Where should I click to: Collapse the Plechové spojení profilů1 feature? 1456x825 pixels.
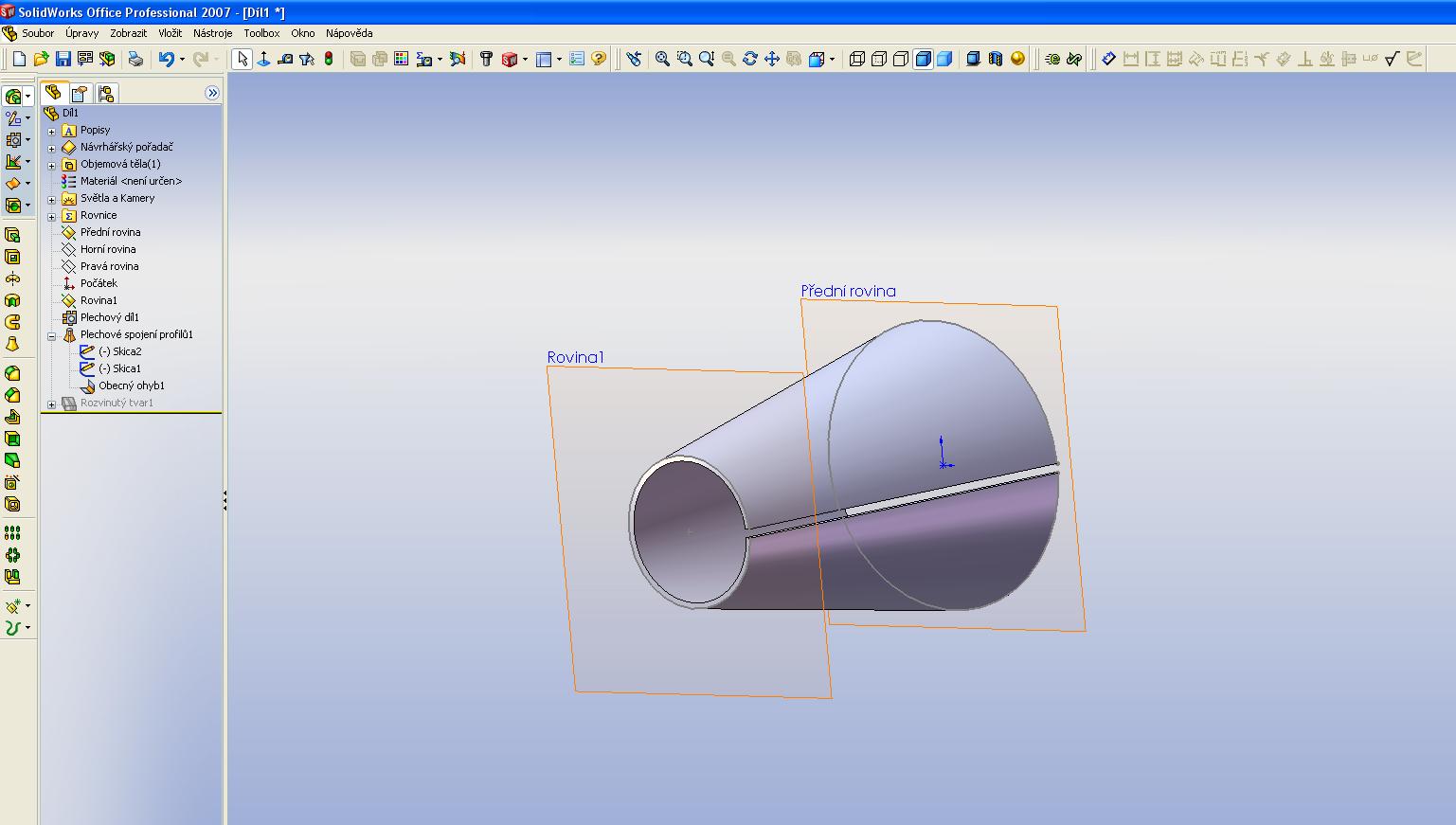52,335
